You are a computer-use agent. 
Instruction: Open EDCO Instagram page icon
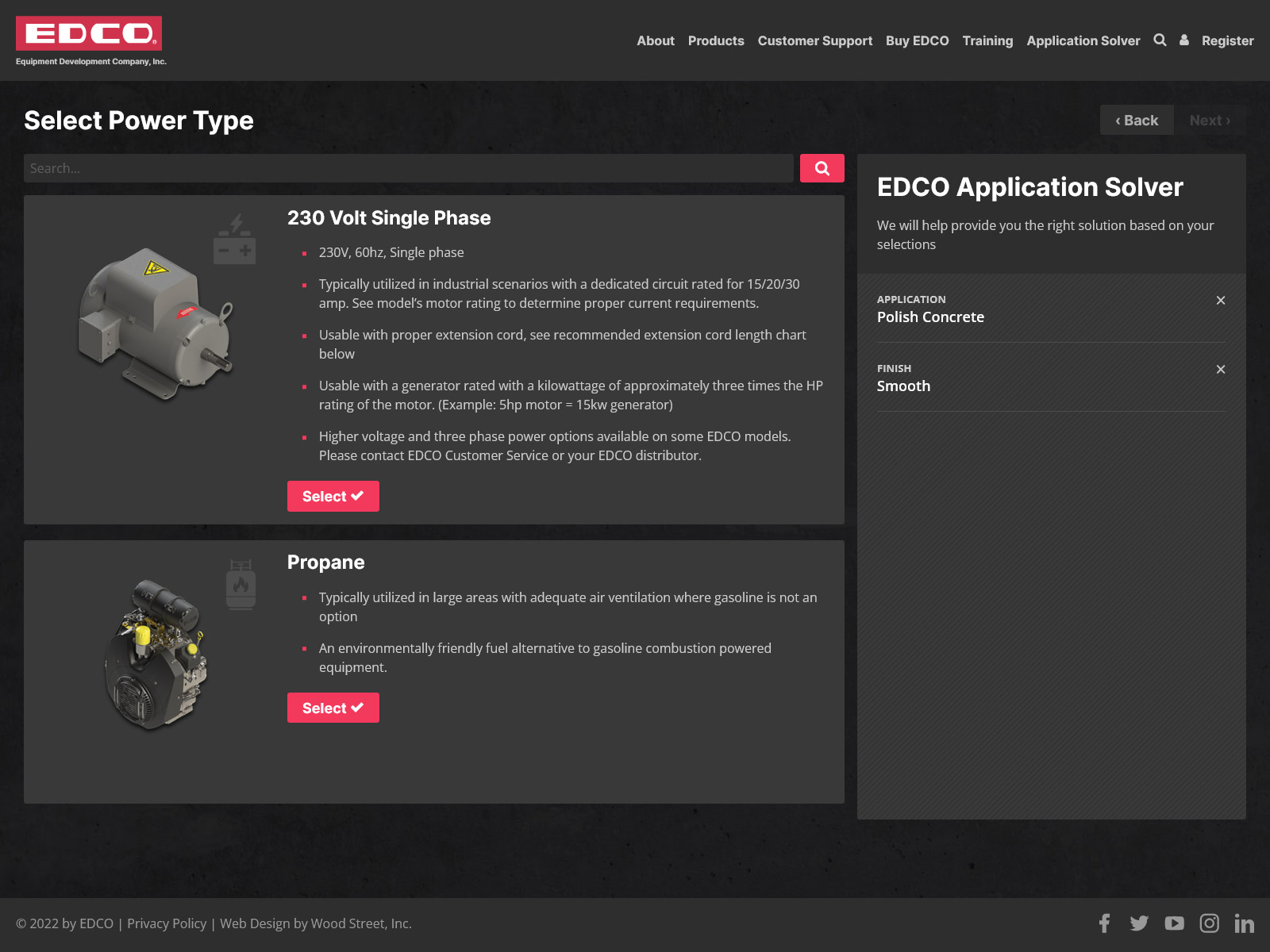click(1210, 923)
